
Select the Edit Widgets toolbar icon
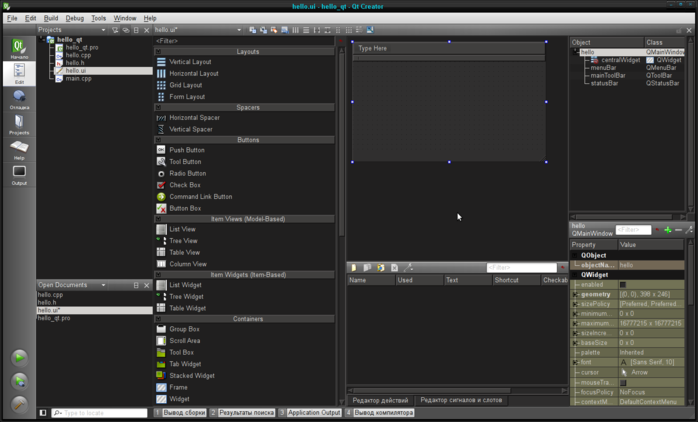pyautogui.click(x=252, y=30)
